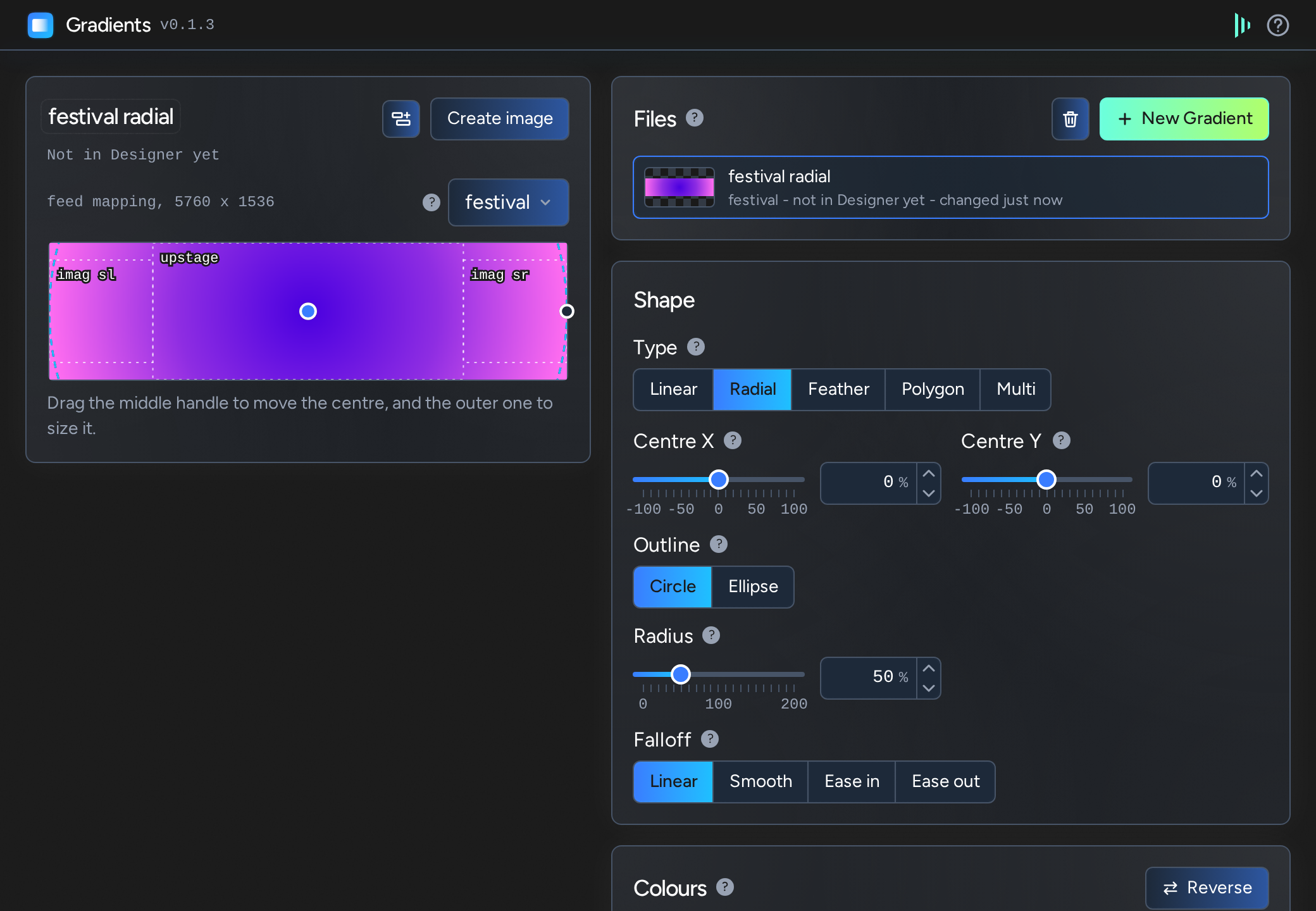Select Radial gradient type
Screen dimensions: 1316x911
point(752,389)
